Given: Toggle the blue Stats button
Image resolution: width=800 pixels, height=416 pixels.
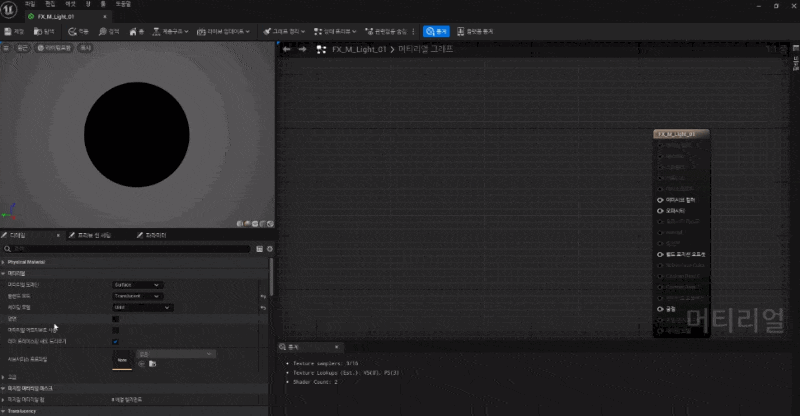Looking at the screenshot, I should pyautogui.click(x=436, y=32).
